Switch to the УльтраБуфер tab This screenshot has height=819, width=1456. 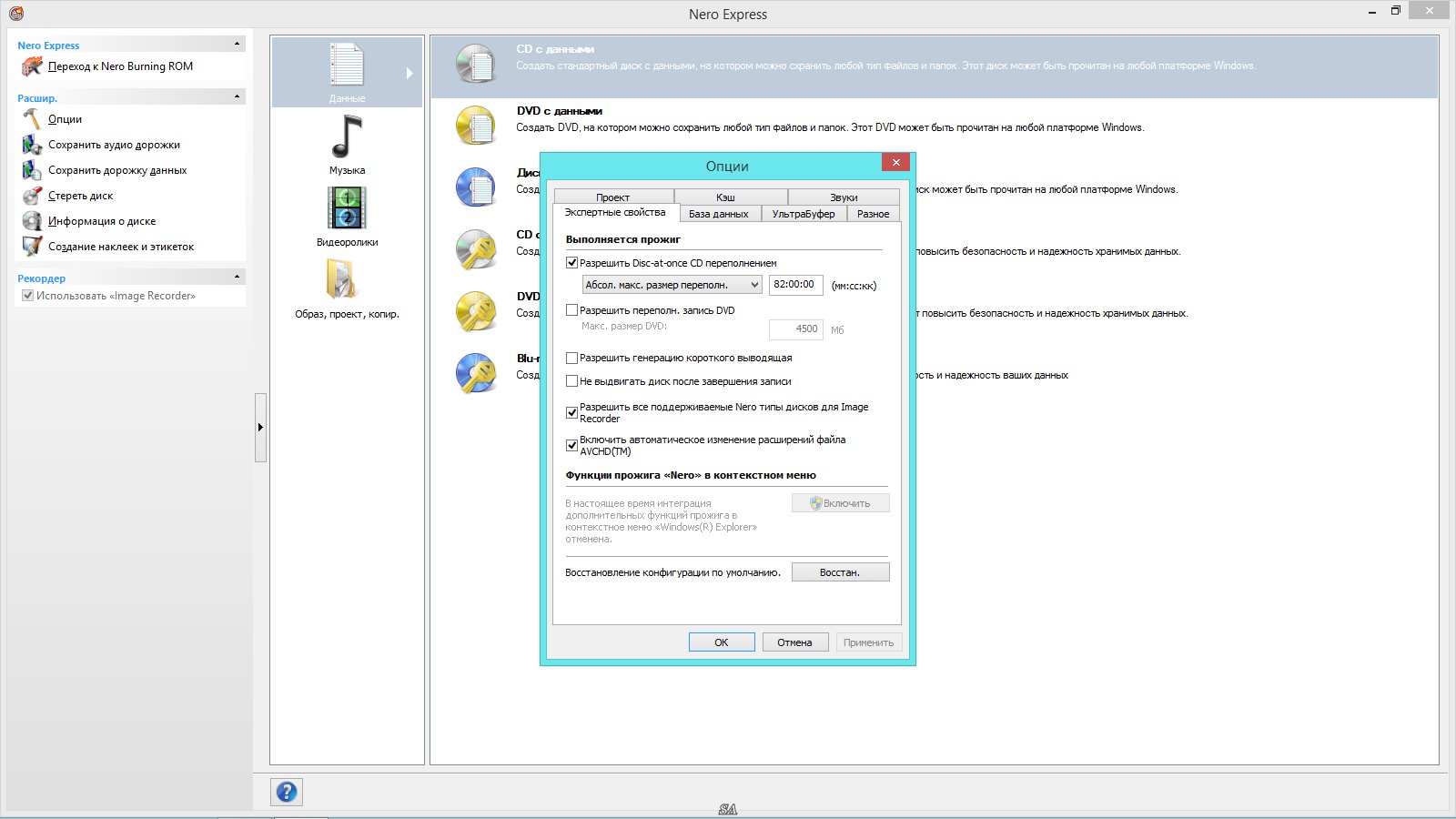click(x=804, y=214)
